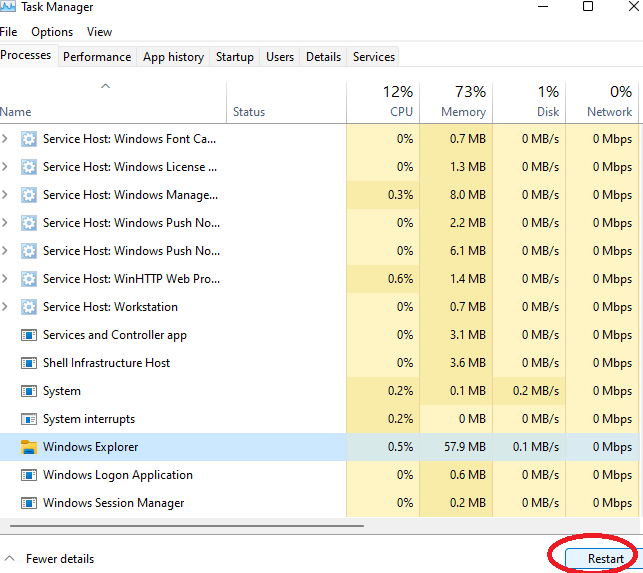Click gear icon of Service Host: Windows Font Cache
643x573 pixels.
click(29, 139)
